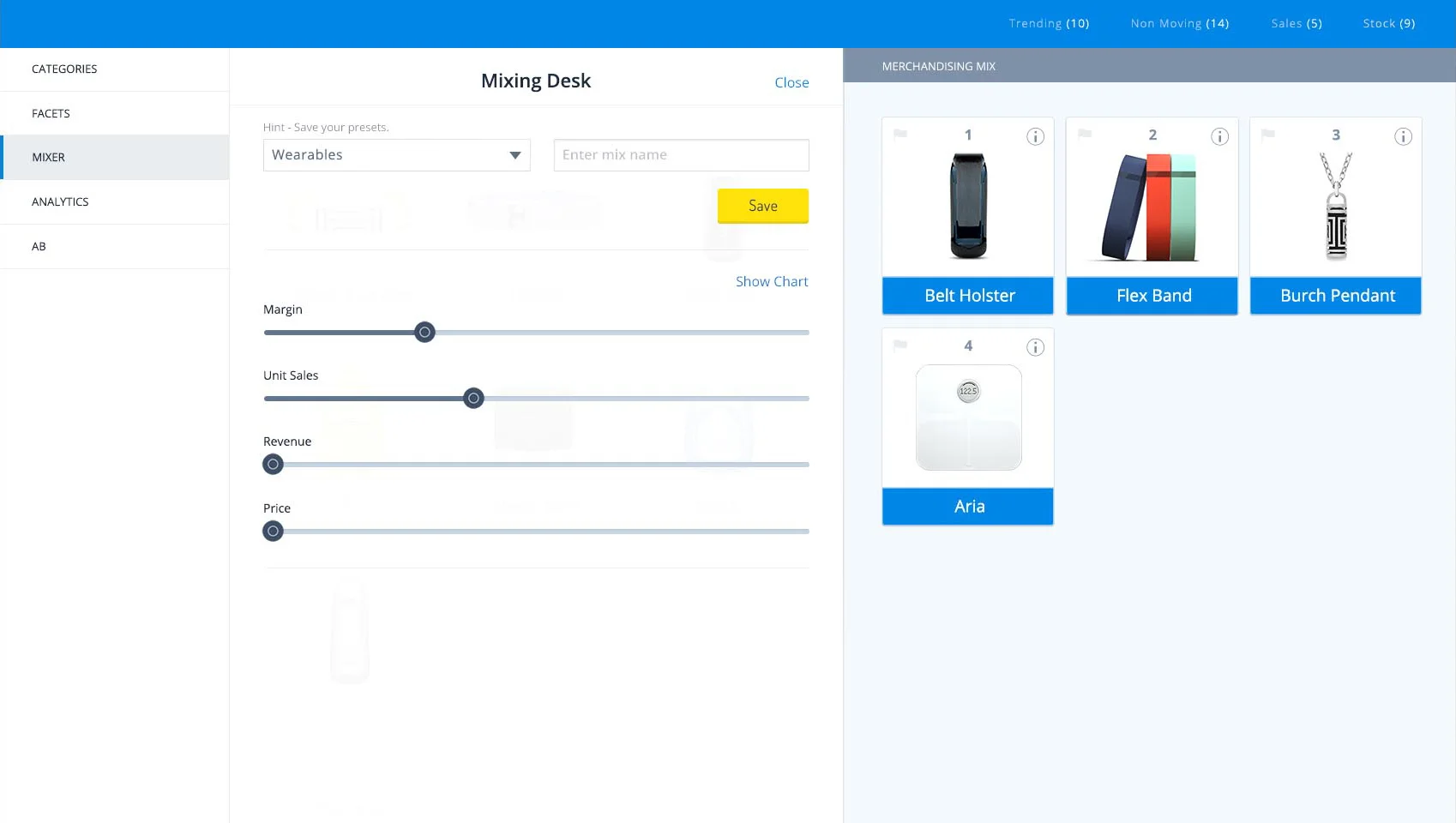Flag the Burch Pendant product
The width and height of the screenshot is (1456, 823).
point(1268,134)
